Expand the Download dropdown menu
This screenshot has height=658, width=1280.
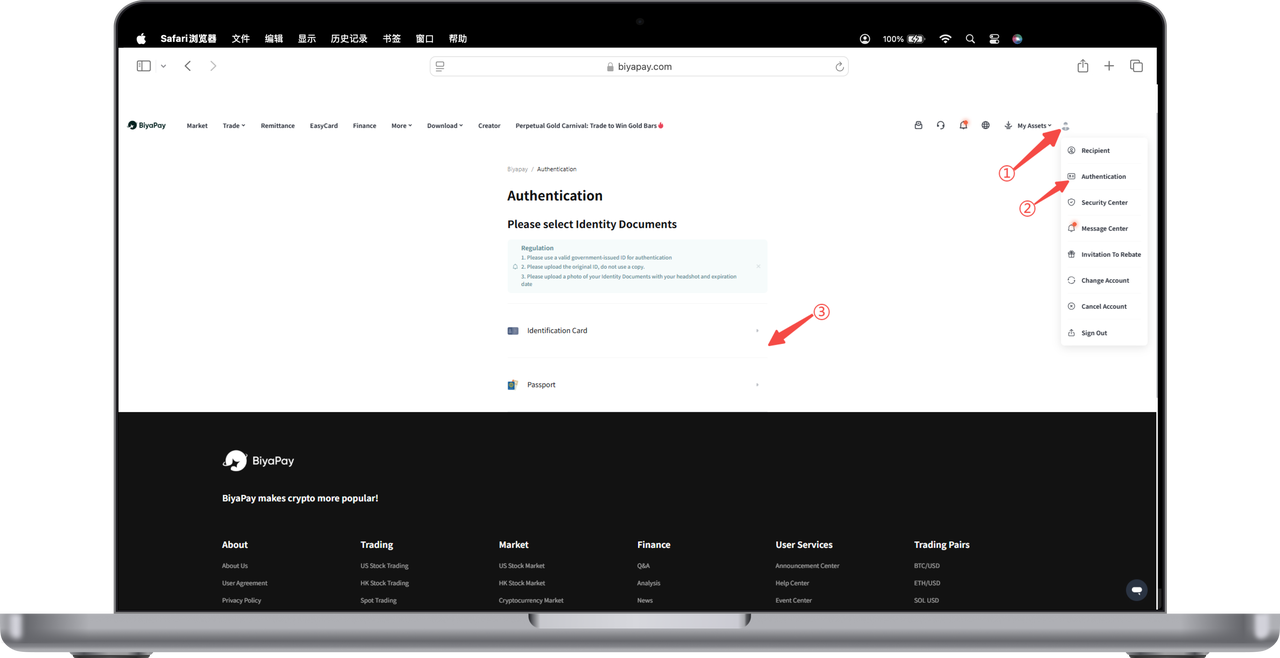coord(444,126)
